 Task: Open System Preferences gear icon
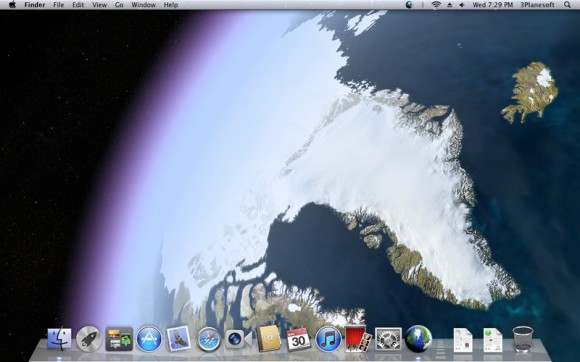click(388, 339)
